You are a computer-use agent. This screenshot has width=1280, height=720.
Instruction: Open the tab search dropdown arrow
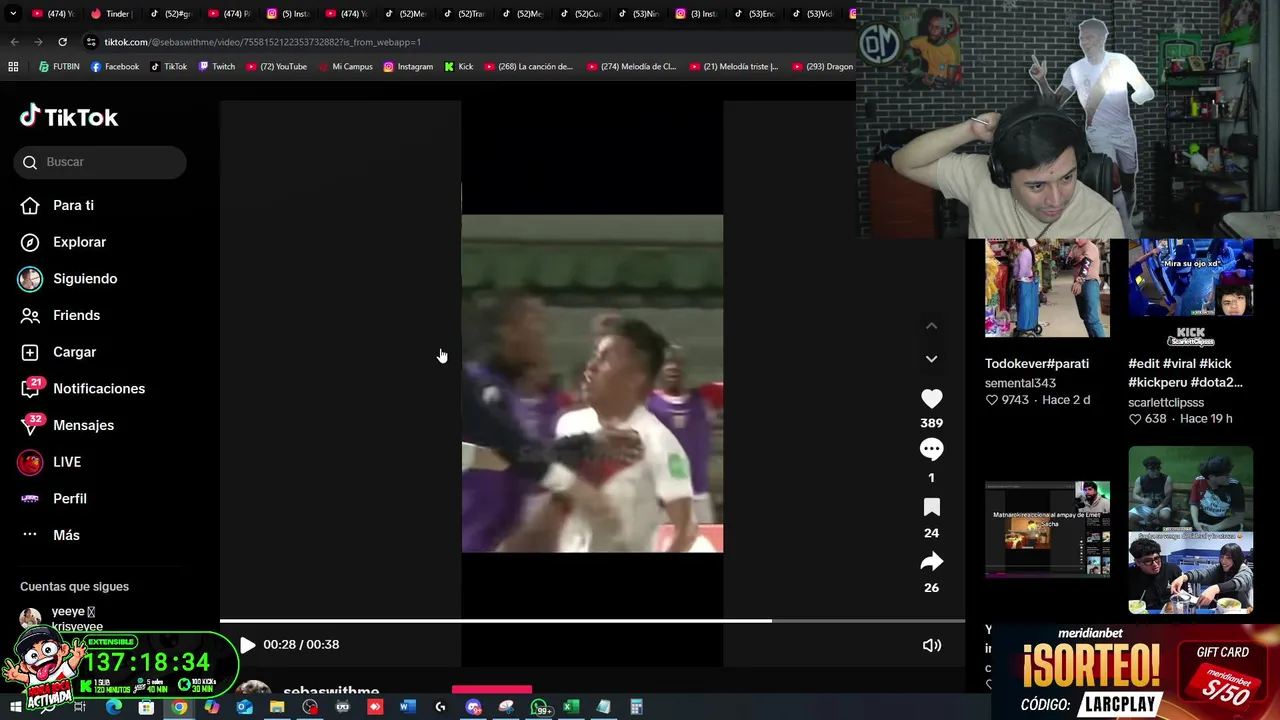click(14, 14)
